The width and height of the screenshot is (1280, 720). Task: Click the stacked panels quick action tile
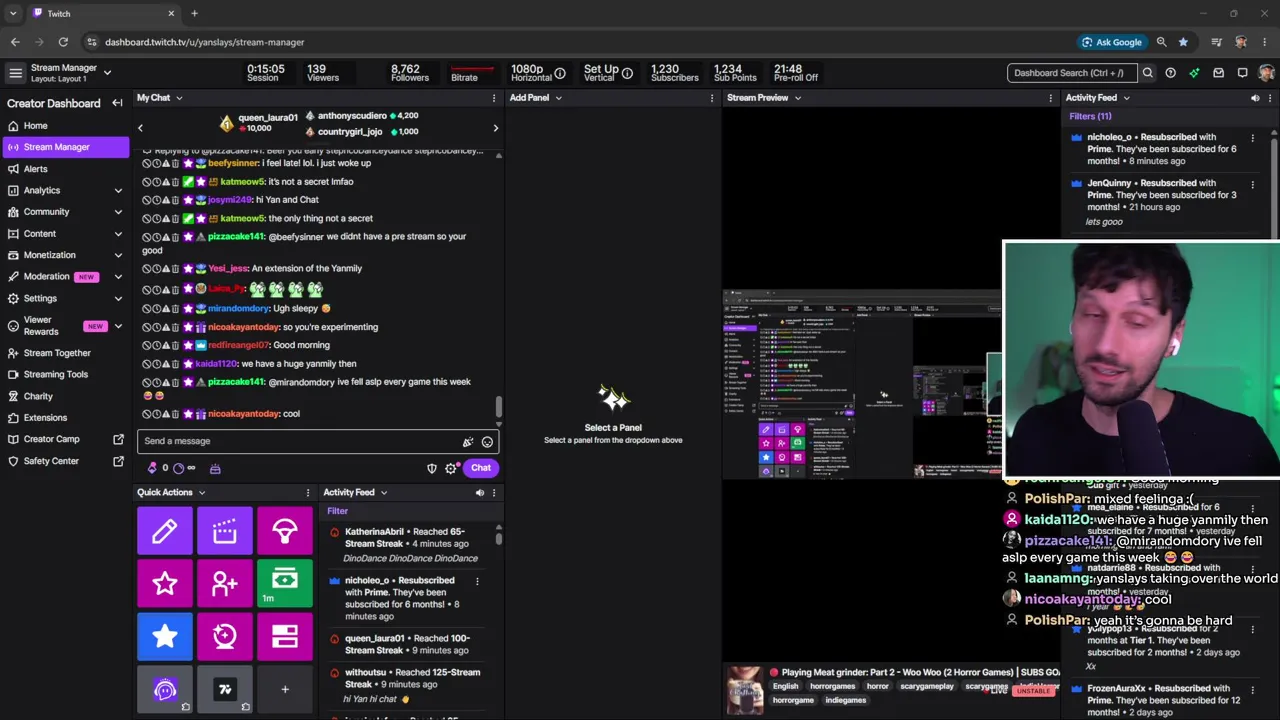click(x=285, y=636)
